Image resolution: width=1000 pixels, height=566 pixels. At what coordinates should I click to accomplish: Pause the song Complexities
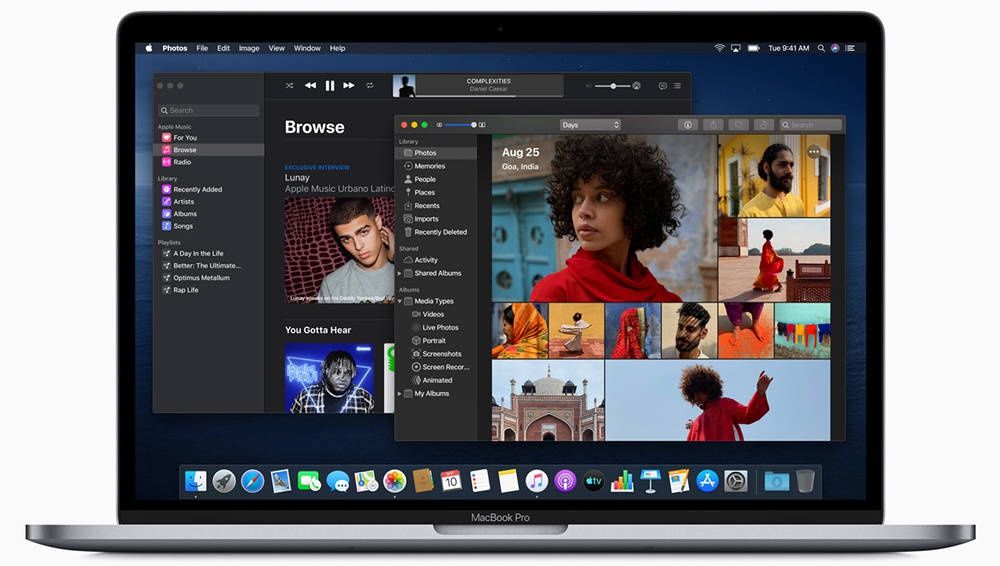click(x=330, y=86)
